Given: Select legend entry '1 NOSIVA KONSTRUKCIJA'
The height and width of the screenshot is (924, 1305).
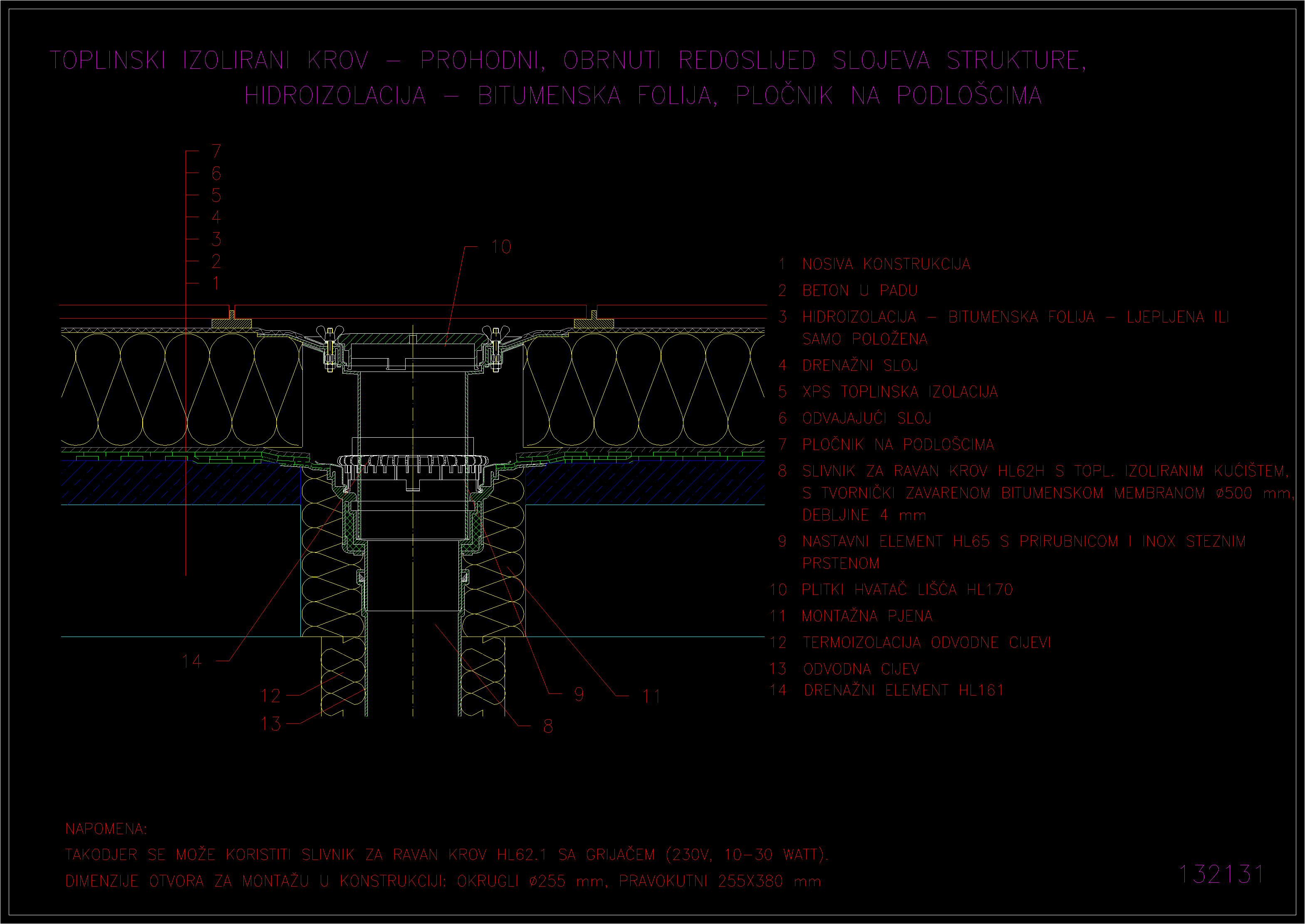Looking at the screenshot, I should point(874,264).
